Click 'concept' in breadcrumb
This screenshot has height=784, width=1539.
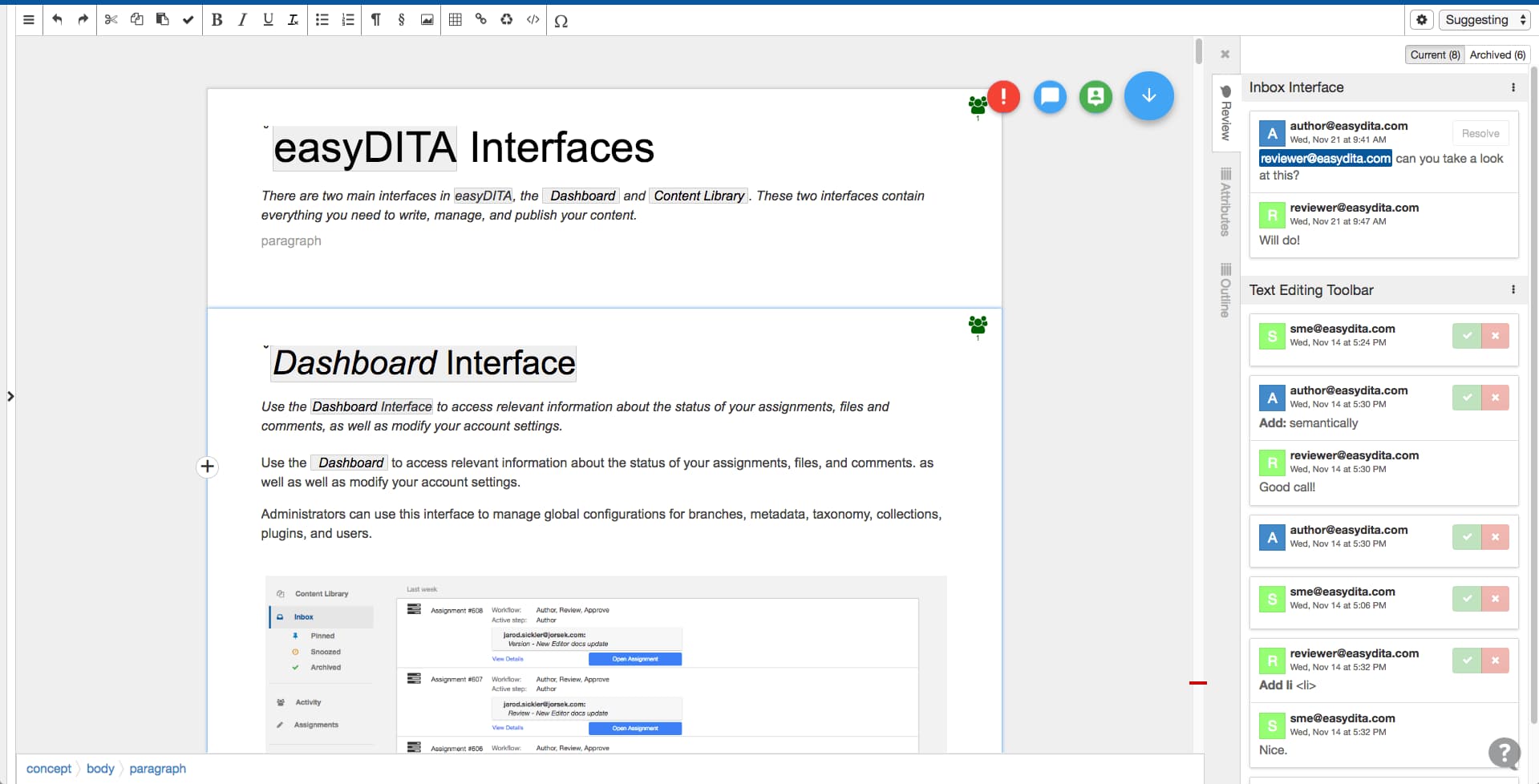(x=49, y=768)
